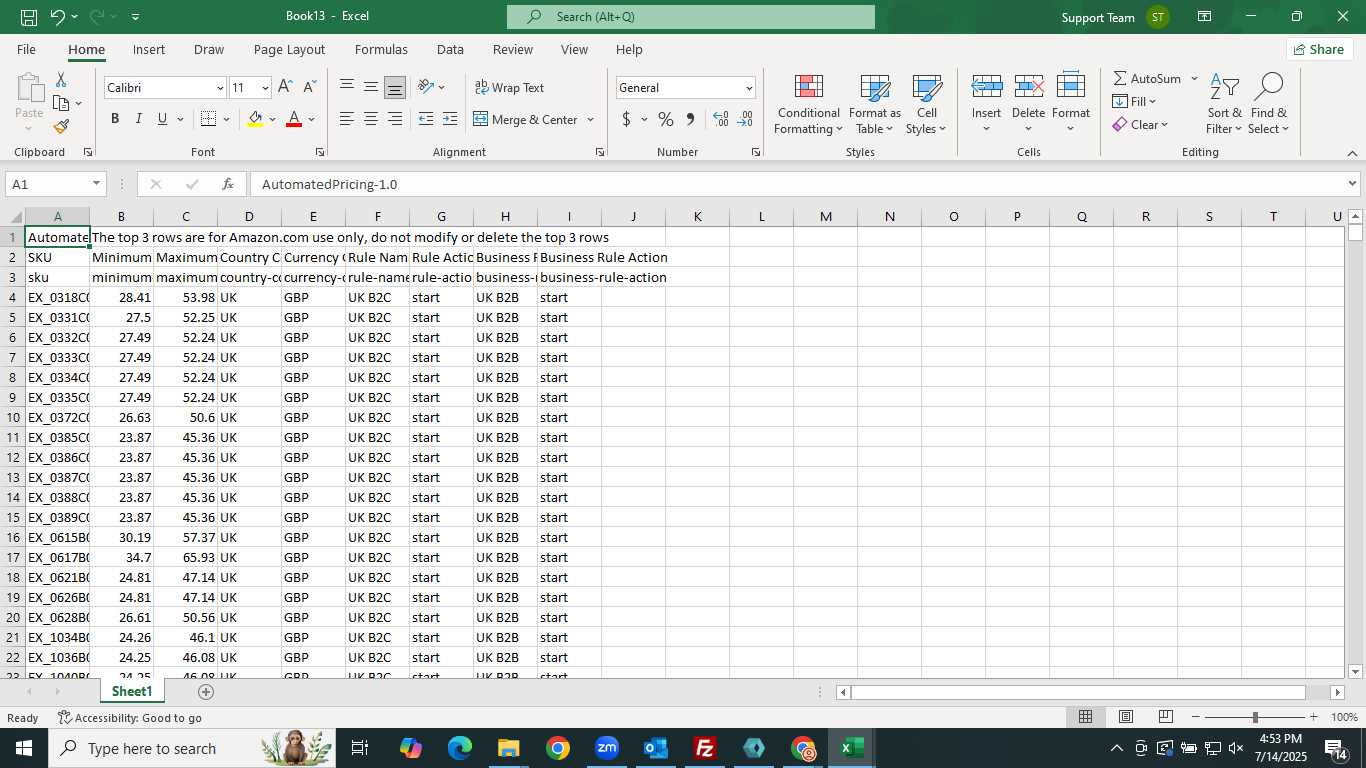Align text right icon

395,119
